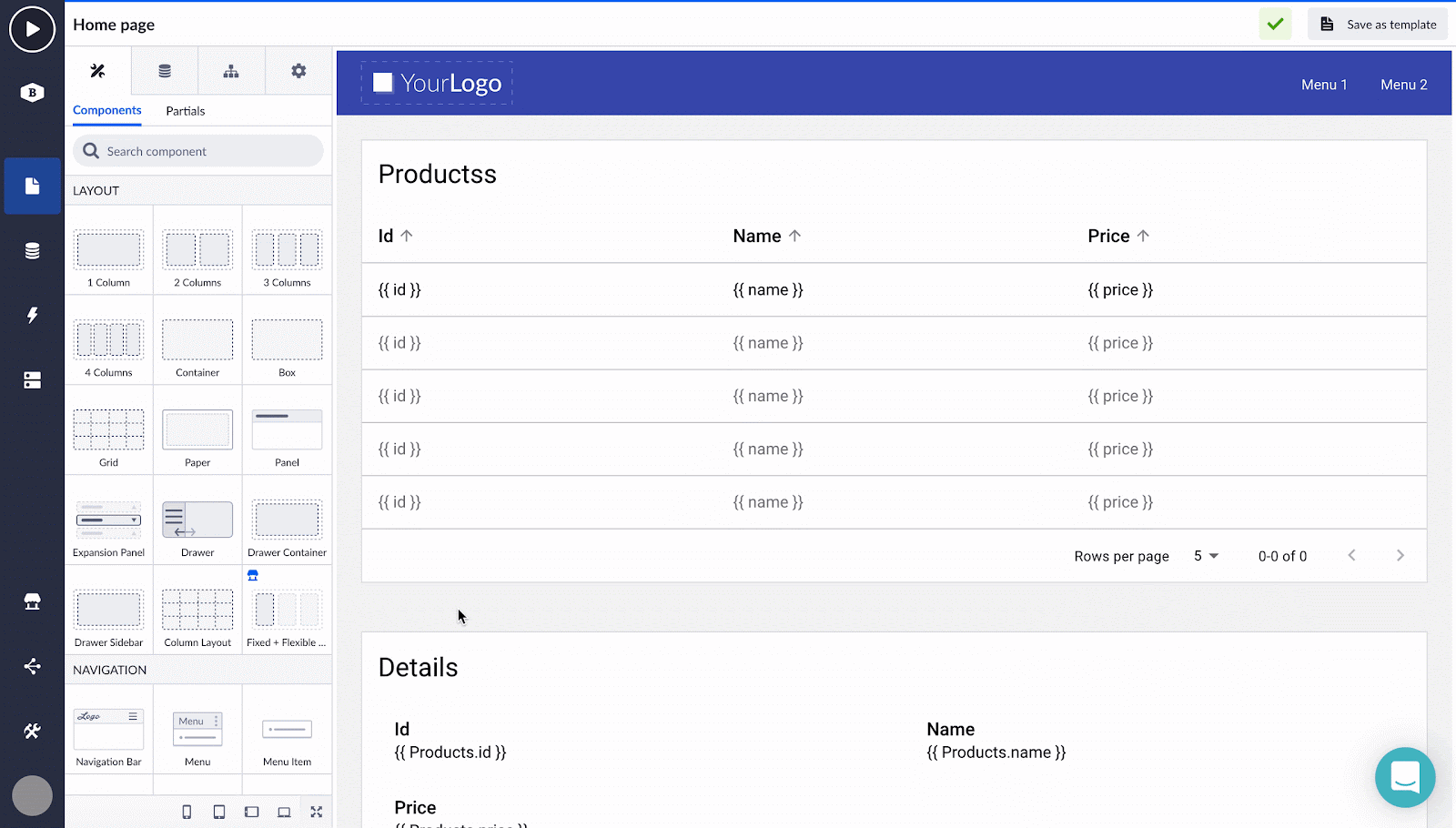Open the chat support bubble
Viewport: 1456px width, 828px height.
pos(1405,777)
